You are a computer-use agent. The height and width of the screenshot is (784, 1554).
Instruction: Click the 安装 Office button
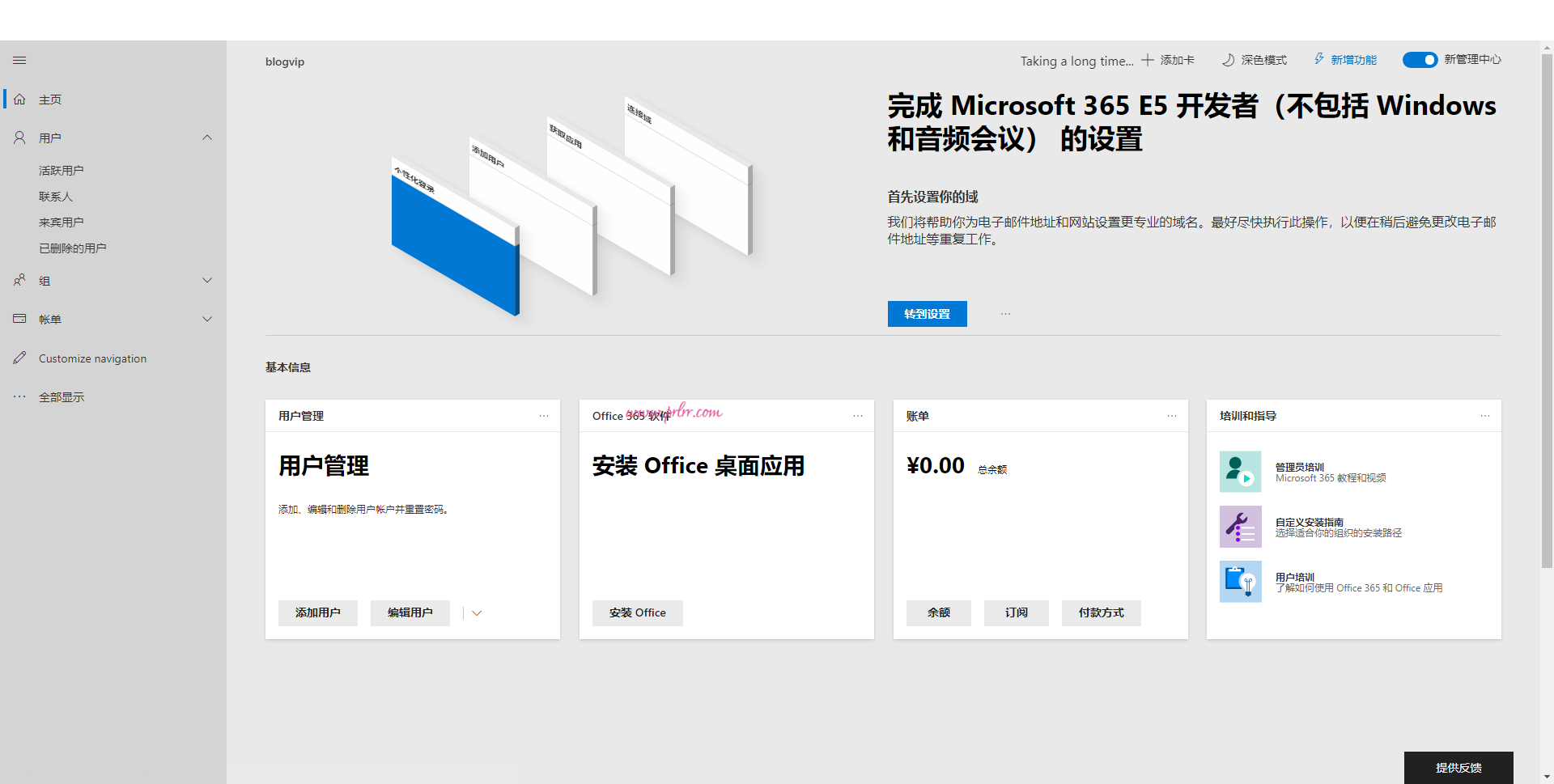637,612
